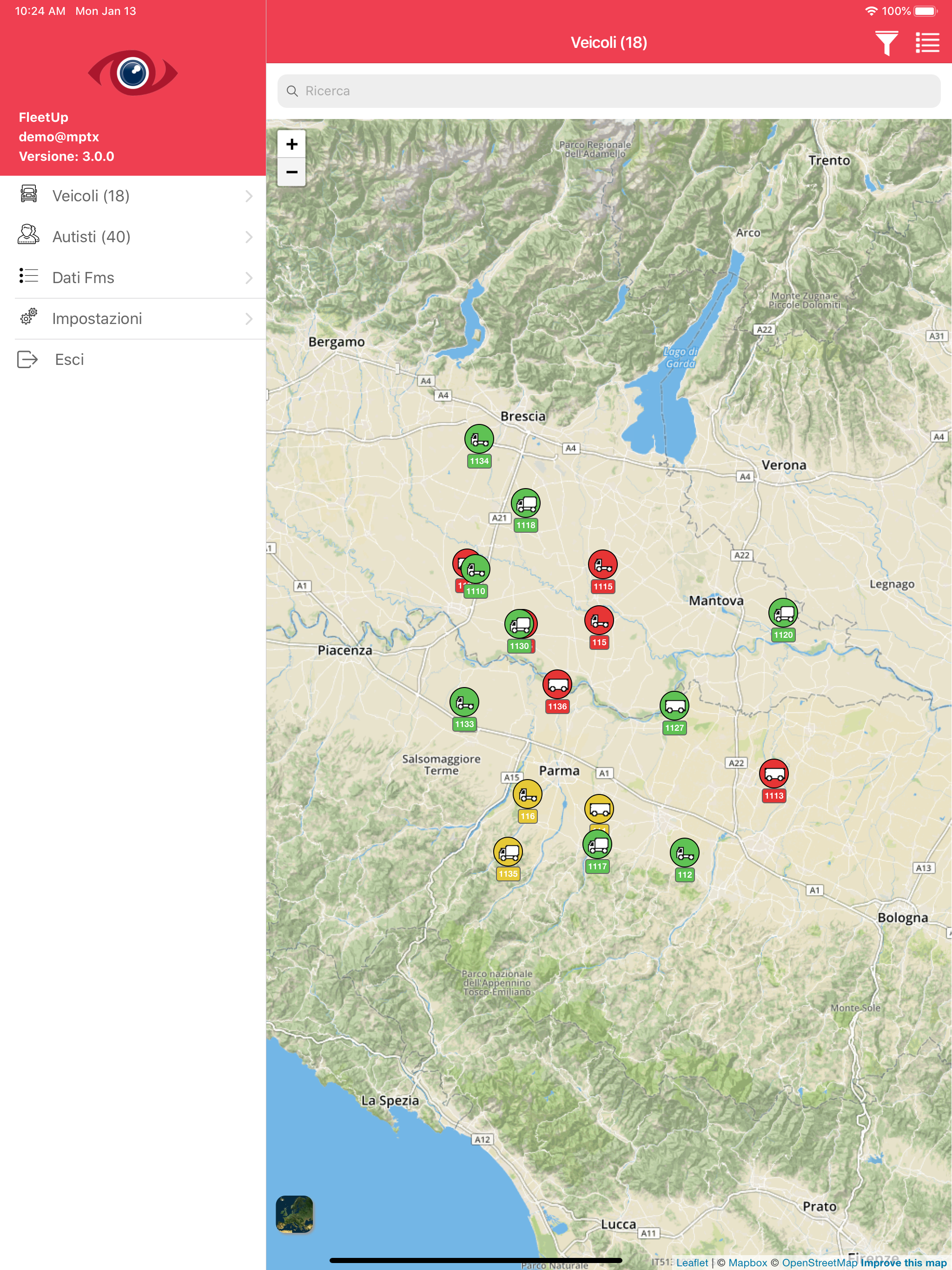Select green vehicle marker 1118
The width and height of the screenshot is (952, 1270).
[x=525, y=504]
